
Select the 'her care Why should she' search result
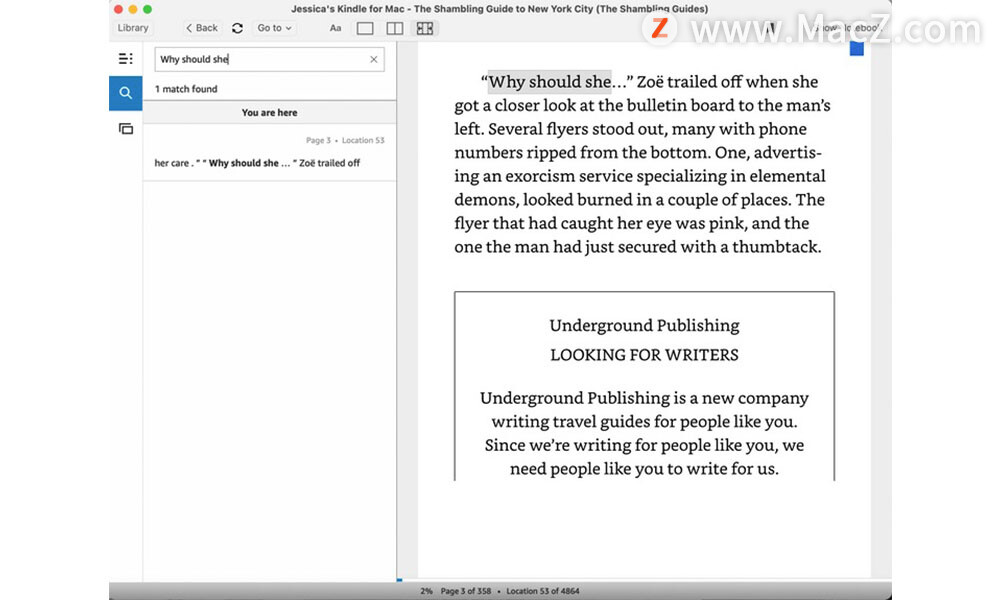(x=269, y=153)
